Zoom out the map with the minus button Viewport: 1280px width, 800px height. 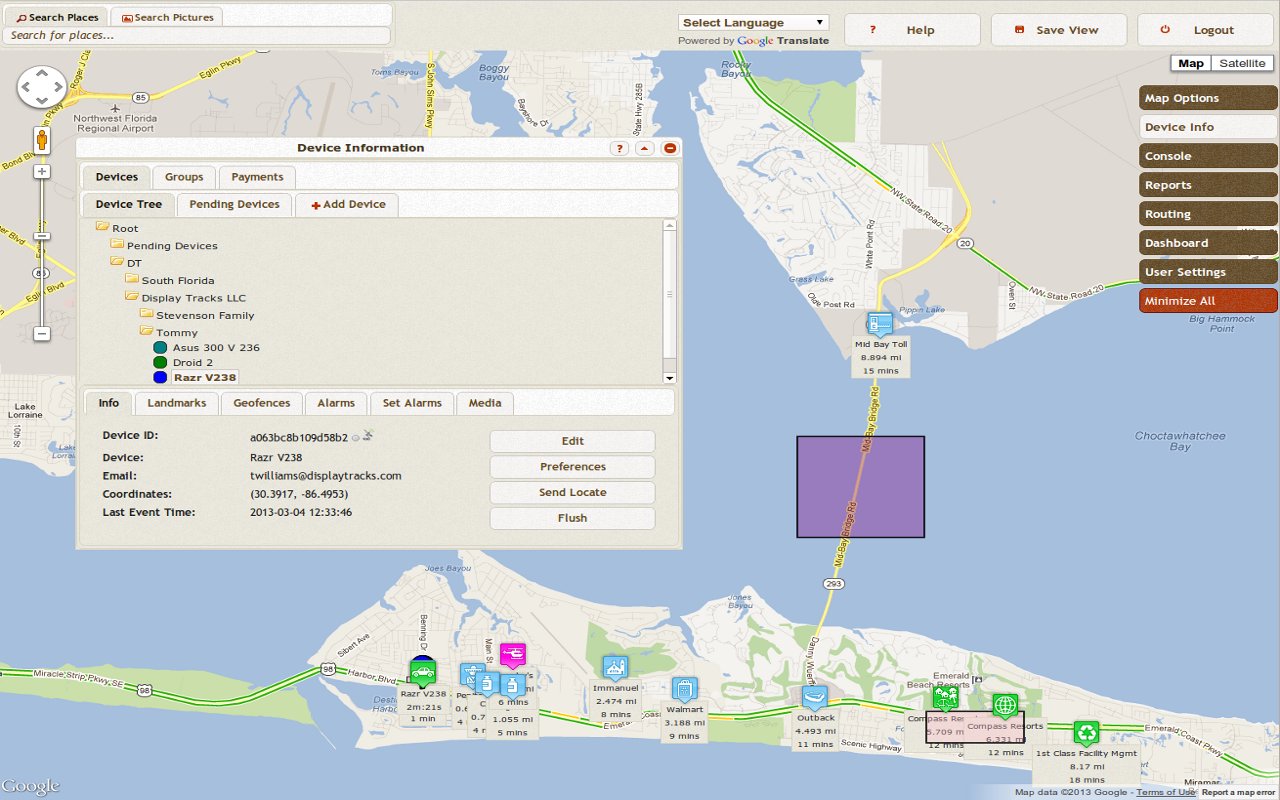42,333
